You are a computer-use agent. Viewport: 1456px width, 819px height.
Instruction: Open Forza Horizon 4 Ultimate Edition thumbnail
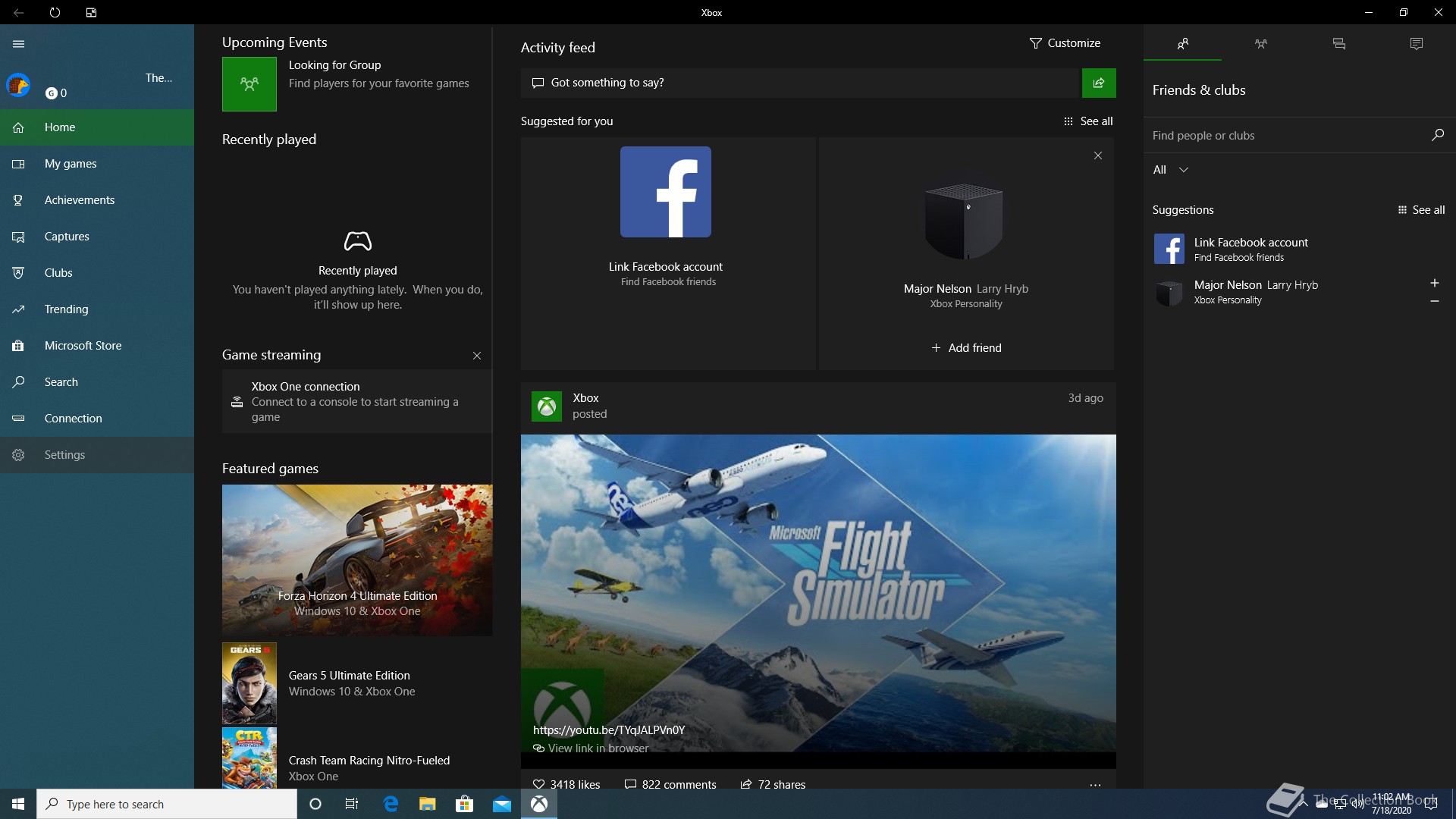click(357, 560)
